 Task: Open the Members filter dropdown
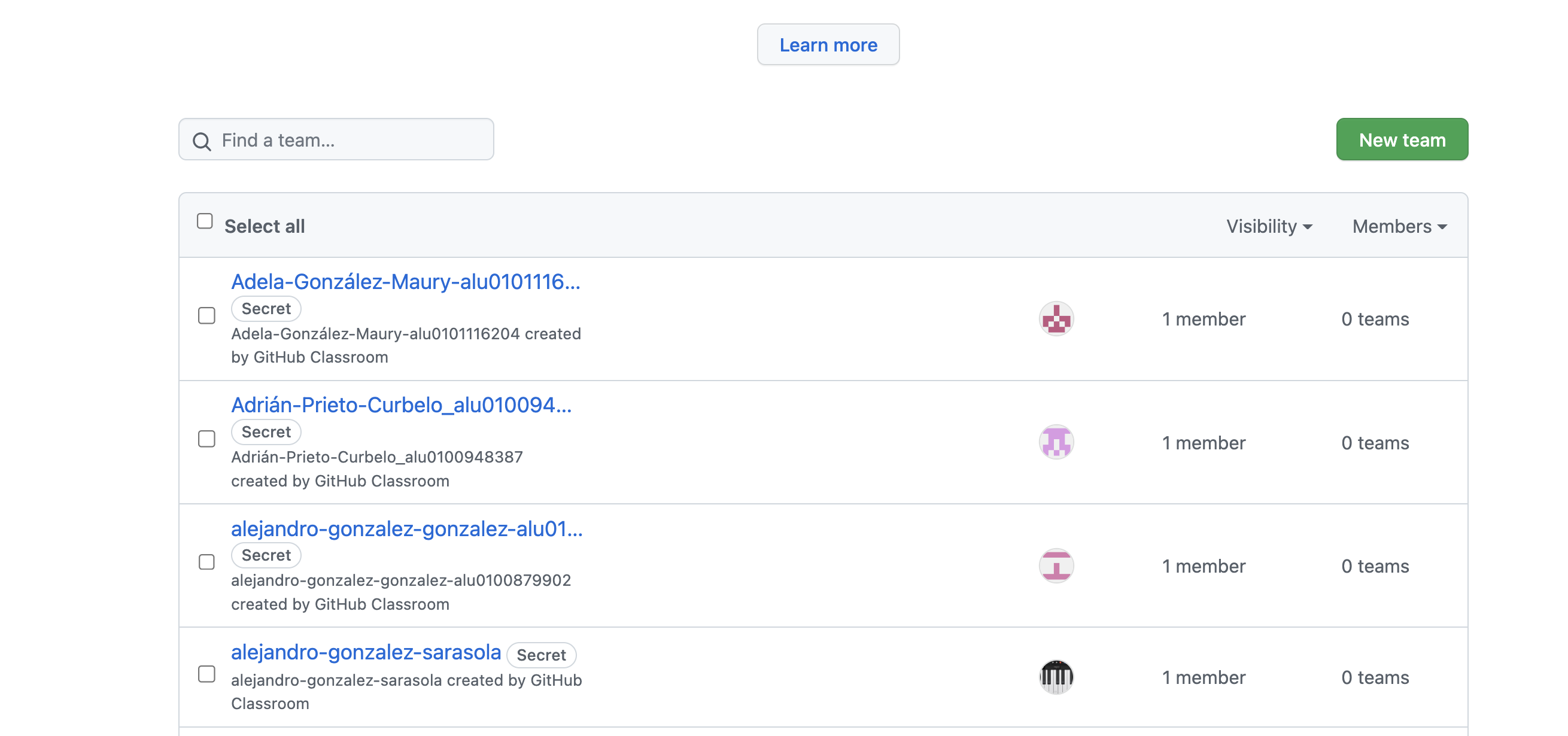click(x=1399, y=226)
